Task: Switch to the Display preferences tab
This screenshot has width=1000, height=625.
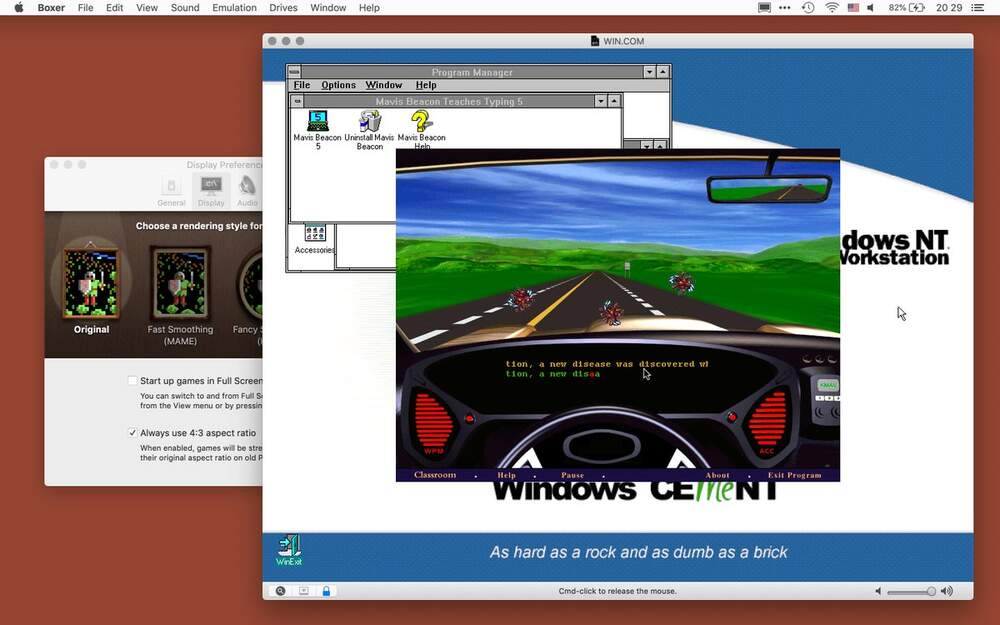Action: pyautogui.click(x=211, y=191)
